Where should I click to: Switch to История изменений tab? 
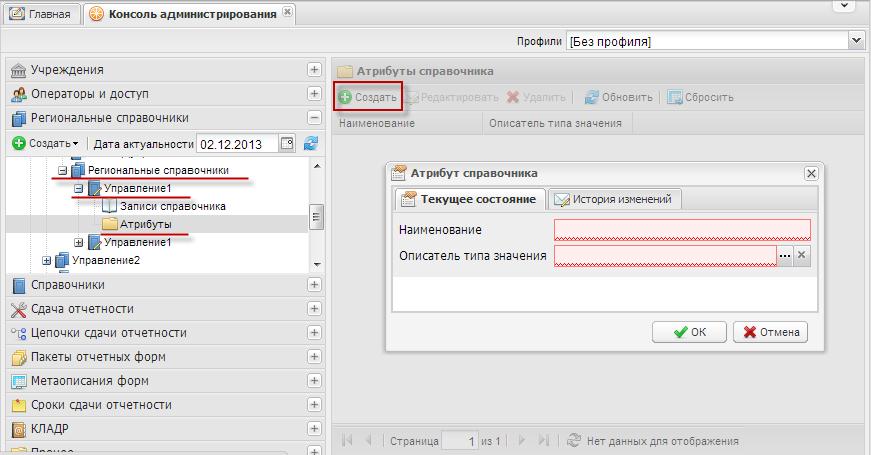[614, 199]
